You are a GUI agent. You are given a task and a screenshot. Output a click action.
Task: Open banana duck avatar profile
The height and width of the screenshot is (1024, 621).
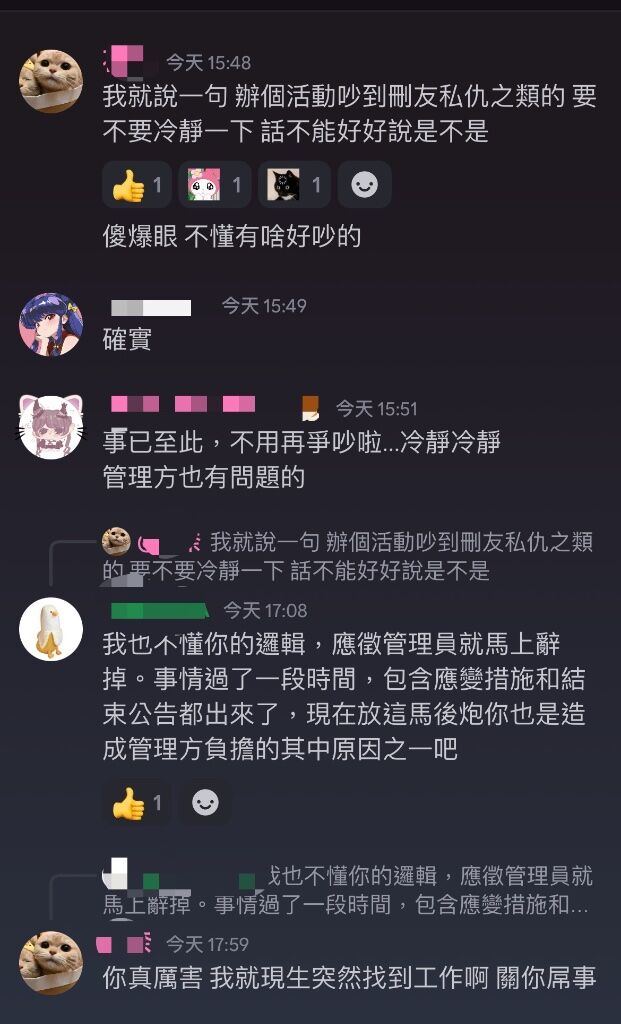pos(51,630)
